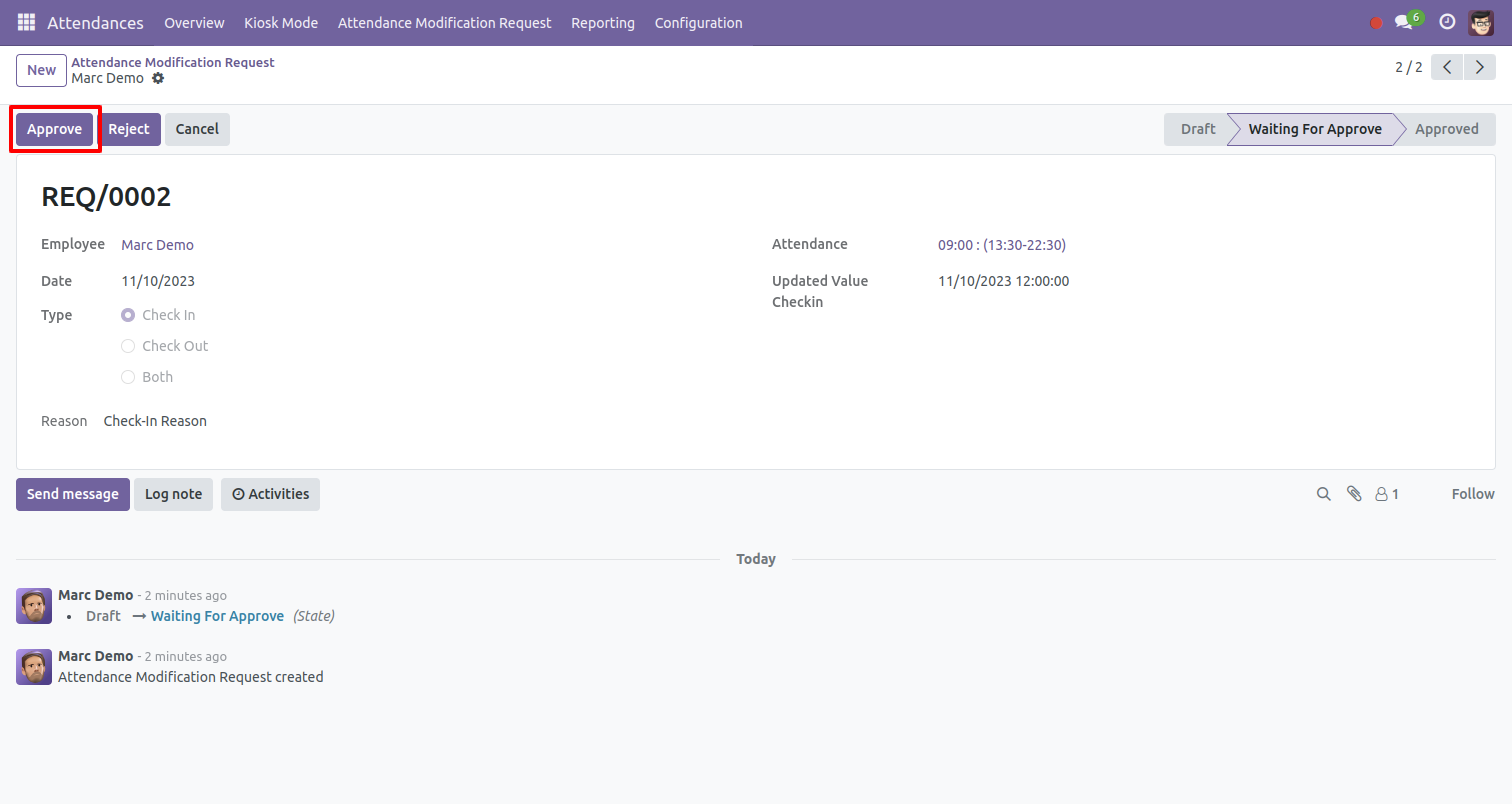Open Attendance Modification Request menu

445,22
